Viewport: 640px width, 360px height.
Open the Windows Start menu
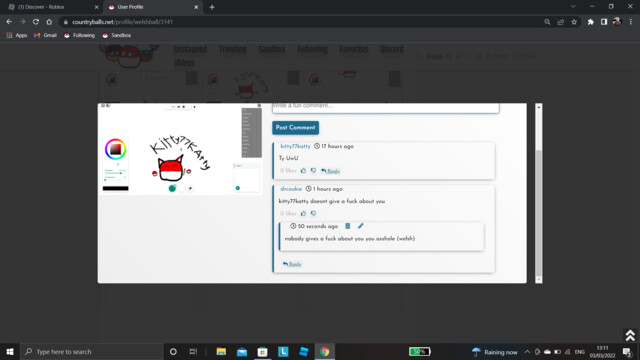tap(10, 351)
